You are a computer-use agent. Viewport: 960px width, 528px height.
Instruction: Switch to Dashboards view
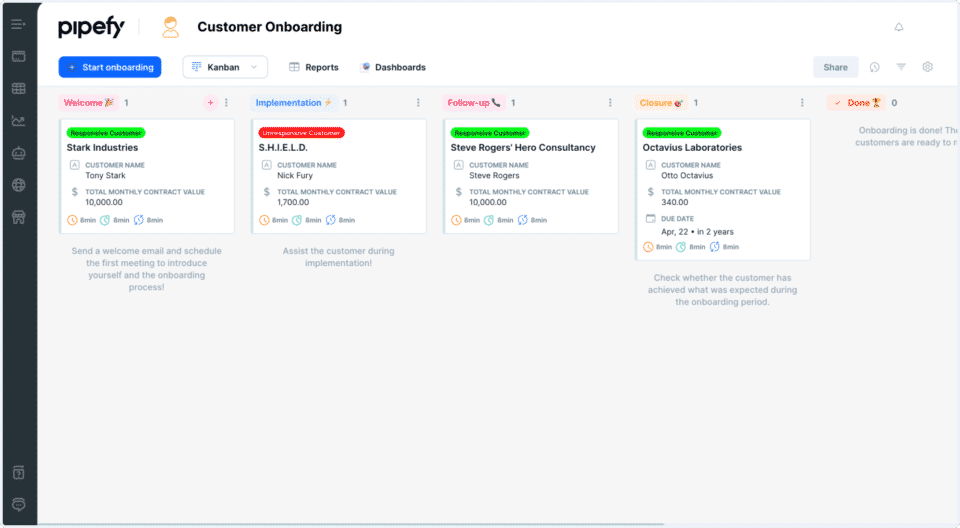tap(393, 67)
